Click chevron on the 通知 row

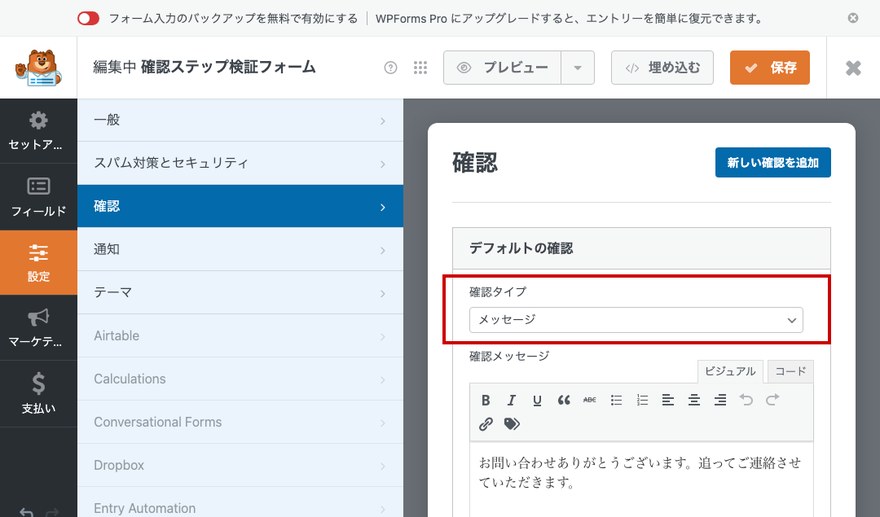[383, 250]
